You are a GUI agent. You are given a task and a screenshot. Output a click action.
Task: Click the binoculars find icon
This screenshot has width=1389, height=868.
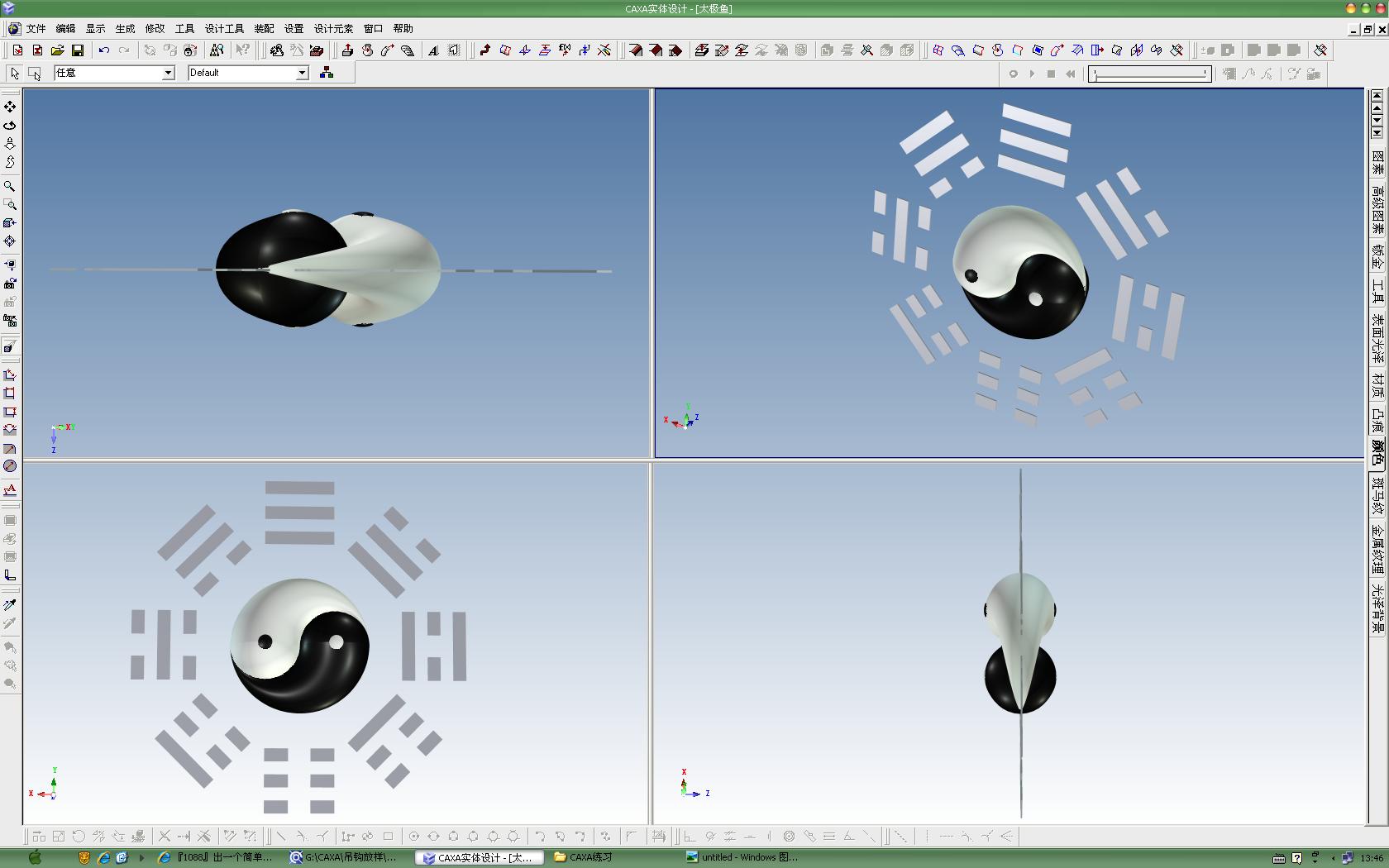(x=217, y=50)
